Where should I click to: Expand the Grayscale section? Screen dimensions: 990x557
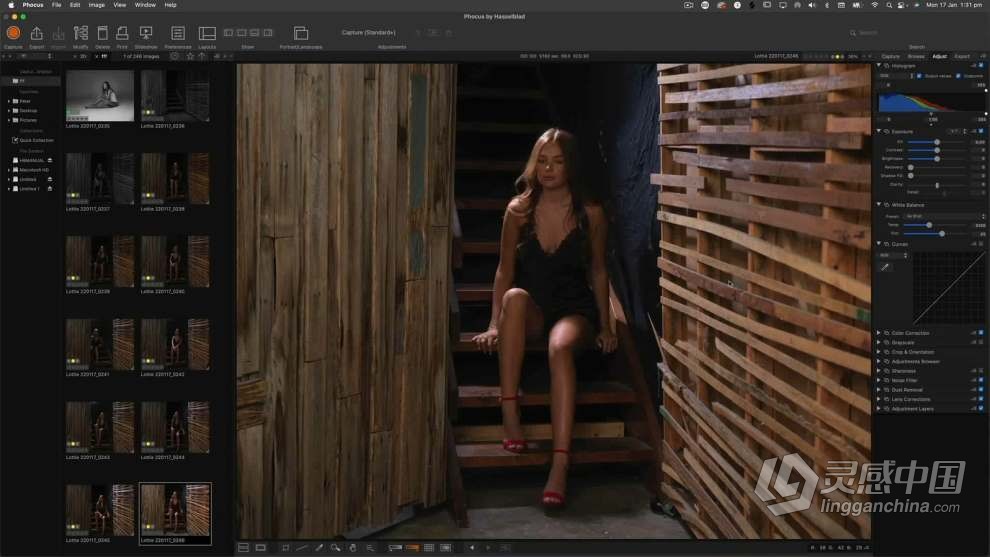pyautogui.click(x=879, y=342)
